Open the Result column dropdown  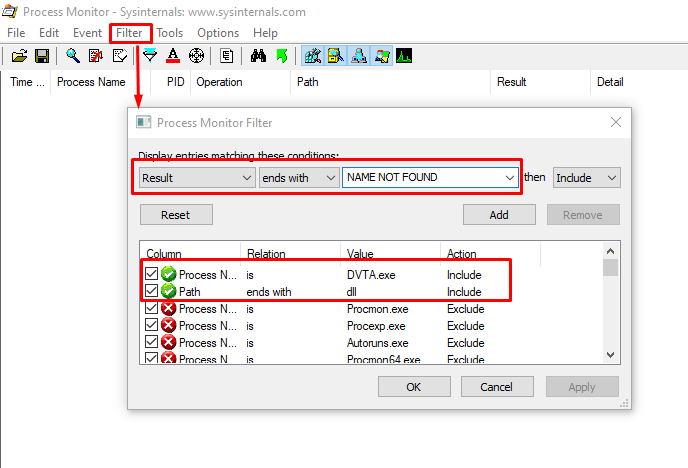point(196,178)
